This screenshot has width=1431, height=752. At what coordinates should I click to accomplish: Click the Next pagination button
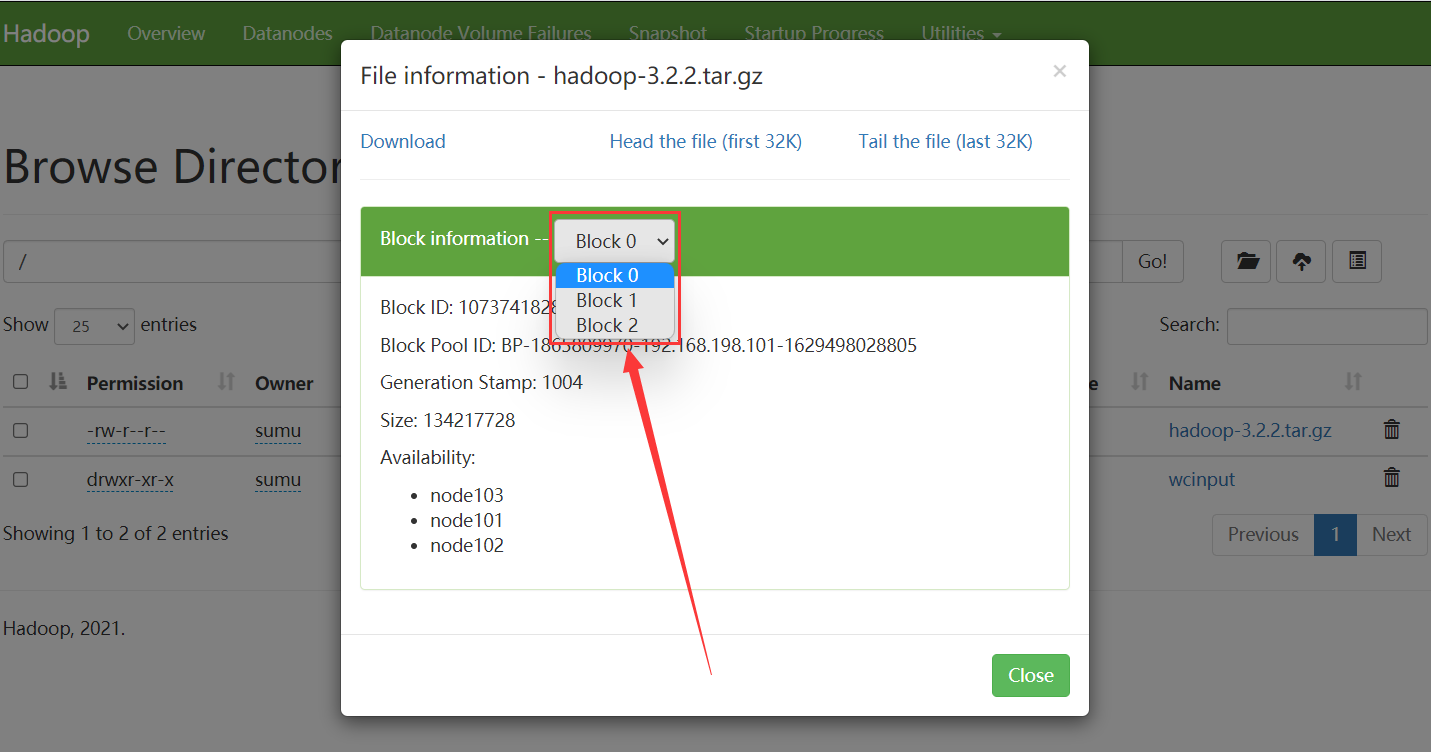click(1391, 535)
